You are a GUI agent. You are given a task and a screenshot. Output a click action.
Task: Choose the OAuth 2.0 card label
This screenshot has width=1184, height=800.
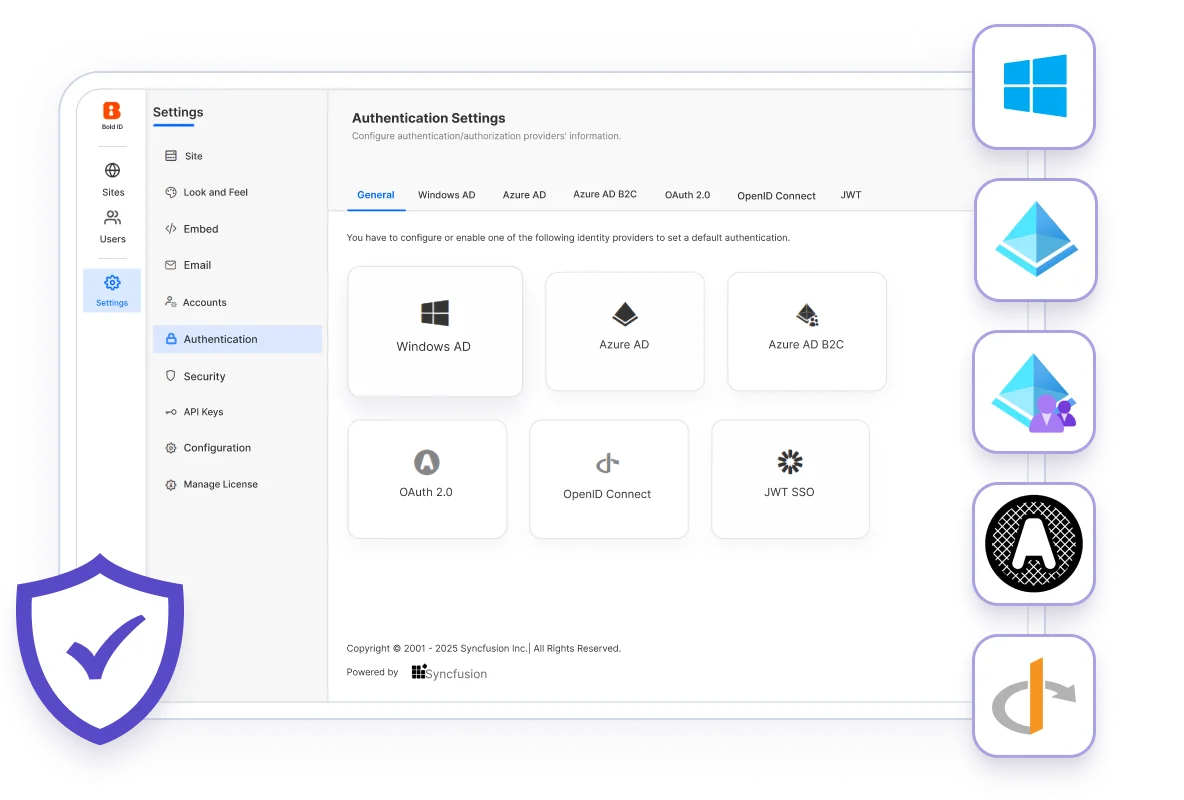pyautogui.click(x=426, y=493)
